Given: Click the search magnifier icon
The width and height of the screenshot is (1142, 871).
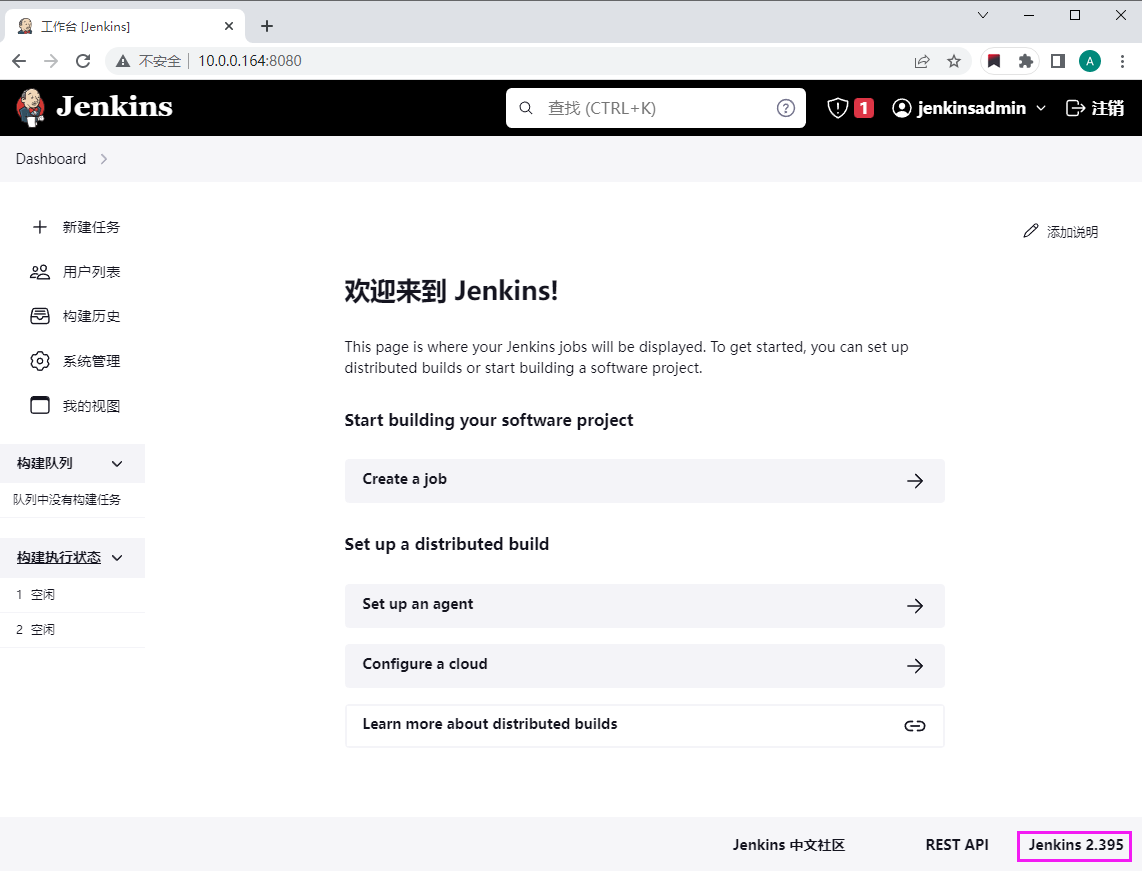Looking at the screenshot, I should coord(525,108).
